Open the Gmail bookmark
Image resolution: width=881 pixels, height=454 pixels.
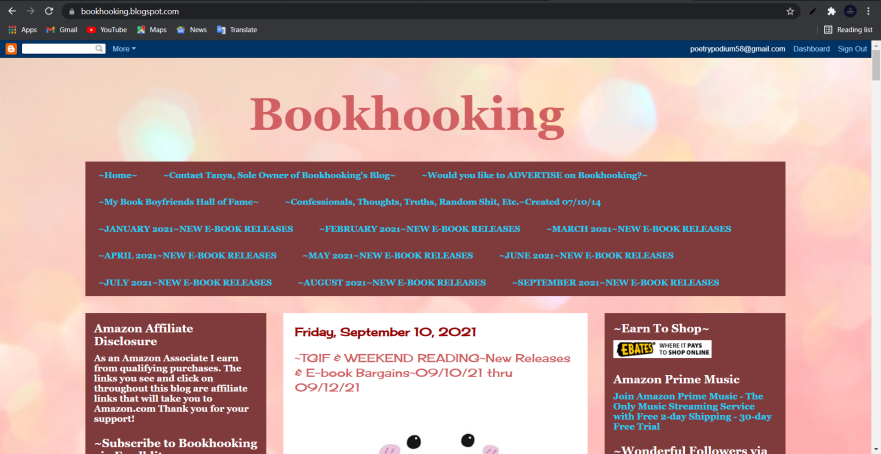(x=62, y=30)
